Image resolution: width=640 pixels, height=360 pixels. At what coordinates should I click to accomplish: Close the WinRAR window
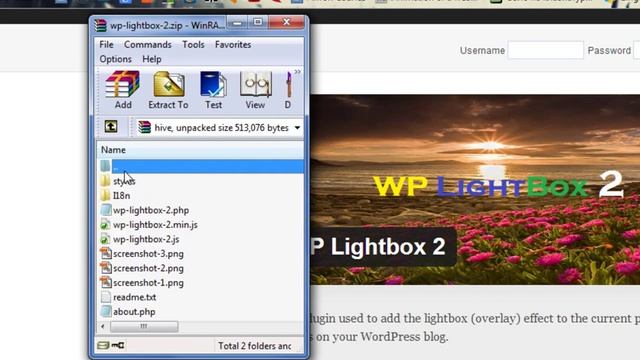287,22
